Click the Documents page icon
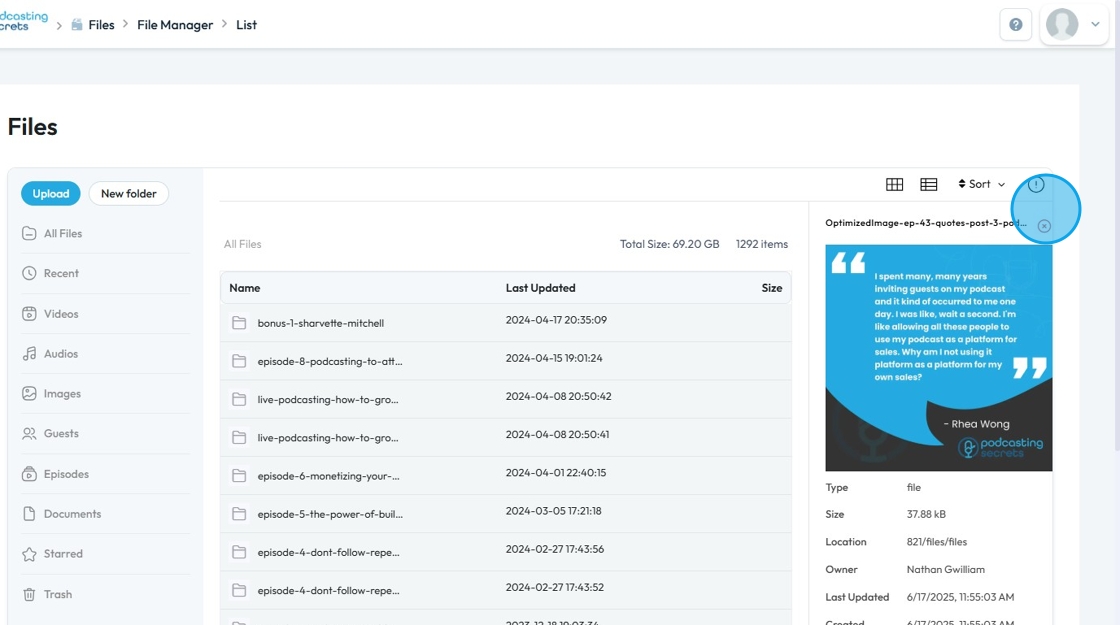1120x625 pixels. tap(29, 514)
